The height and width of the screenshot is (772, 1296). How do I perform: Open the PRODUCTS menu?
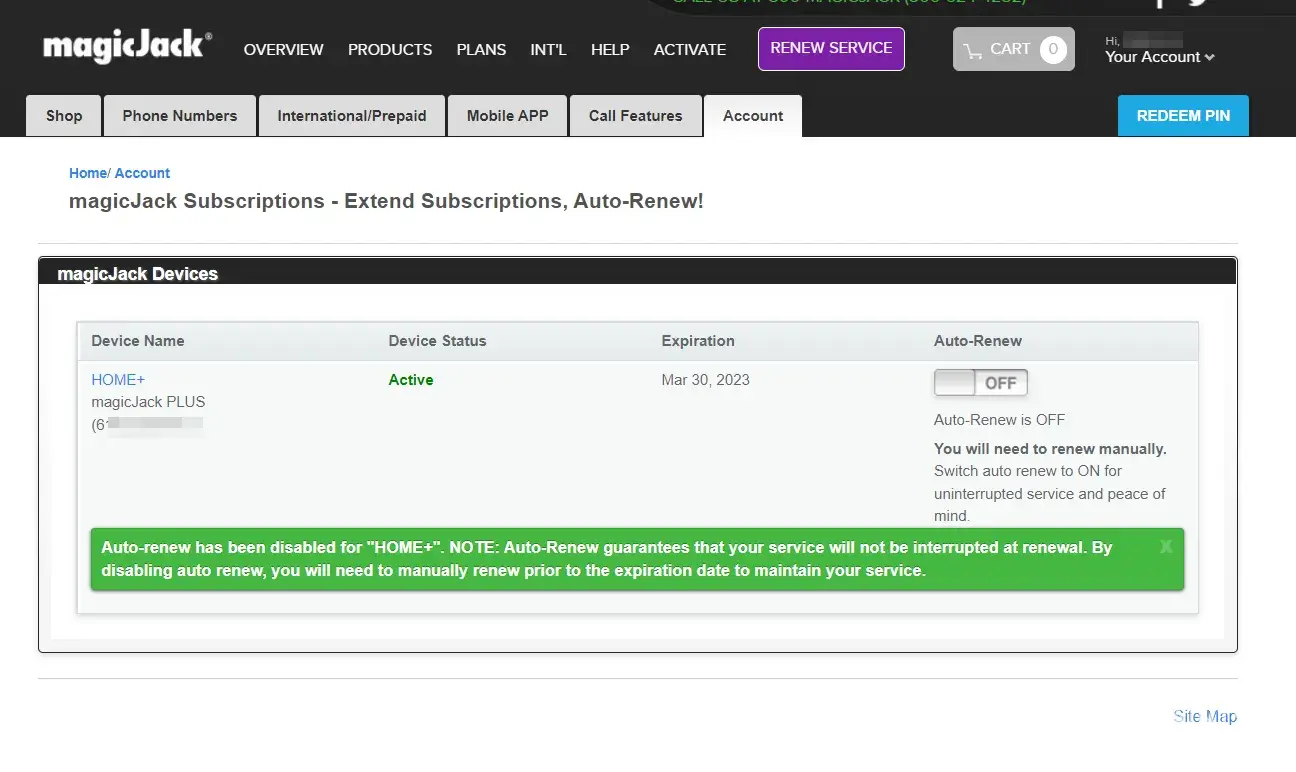(x=390, y=49)
